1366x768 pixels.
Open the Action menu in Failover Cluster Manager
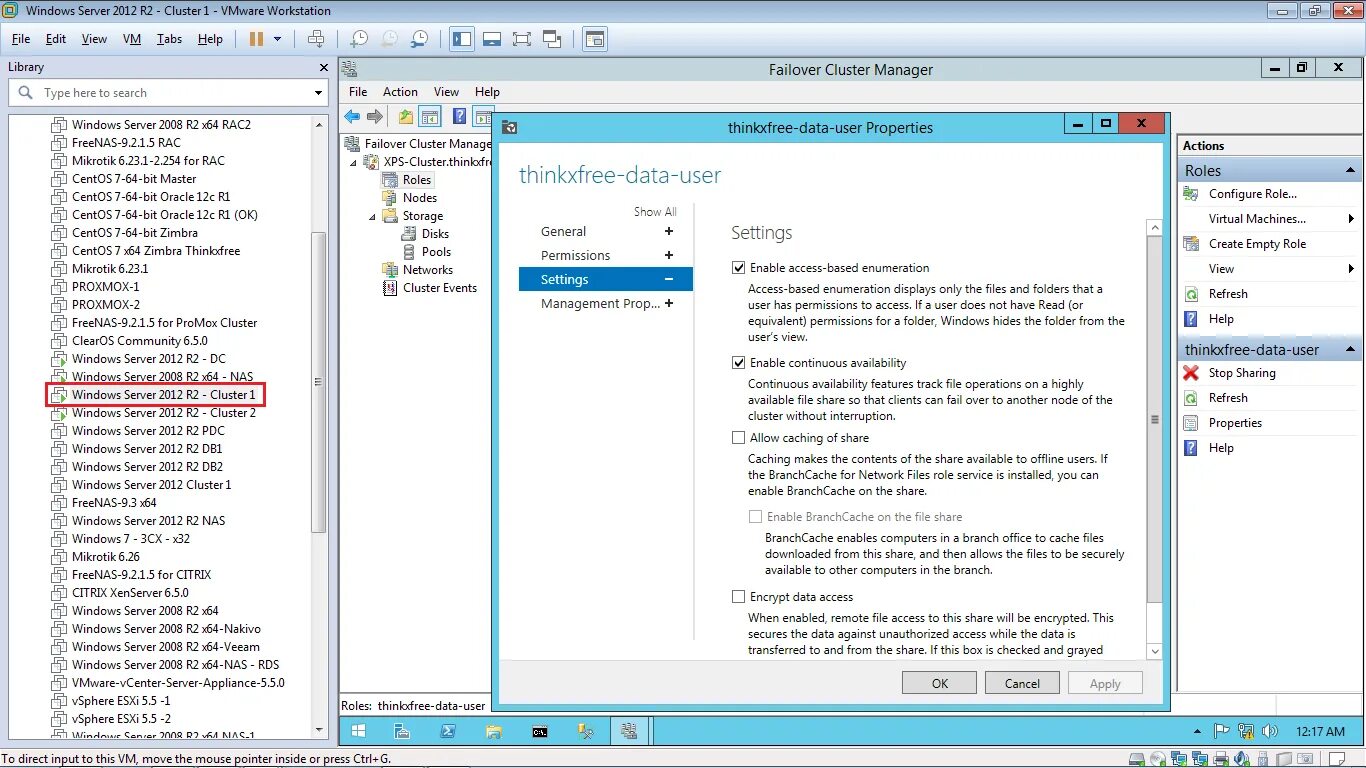coord(400,91)
